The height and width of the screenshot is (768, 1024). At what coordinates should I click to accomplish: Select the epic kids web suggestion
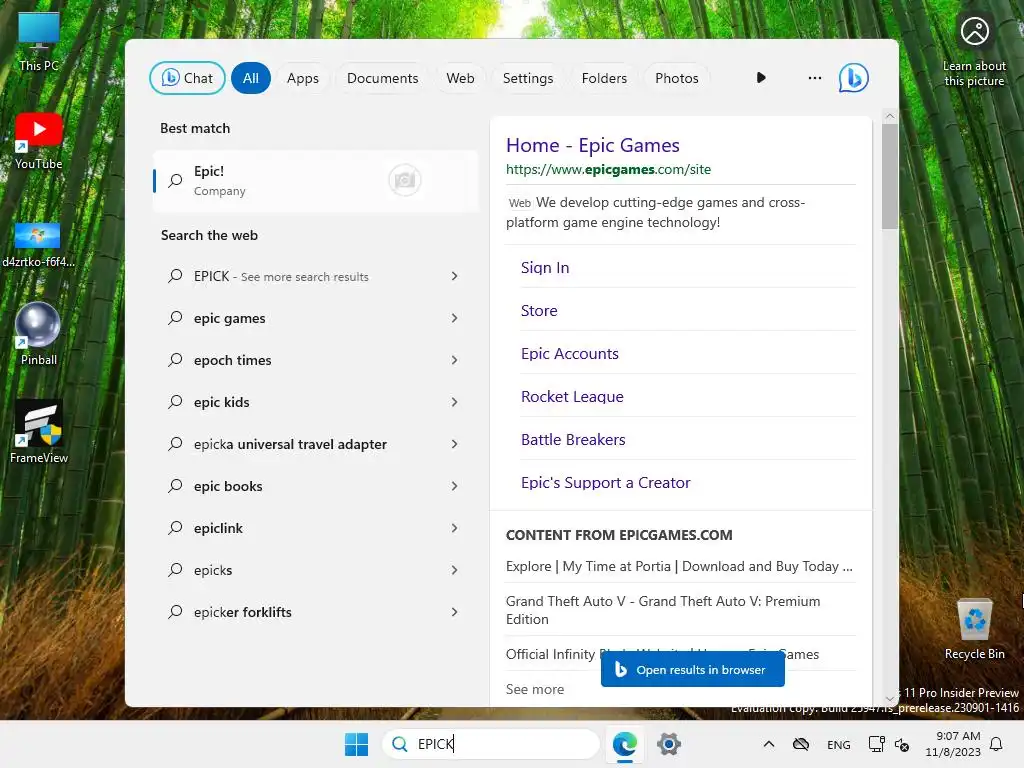(316, 402)
